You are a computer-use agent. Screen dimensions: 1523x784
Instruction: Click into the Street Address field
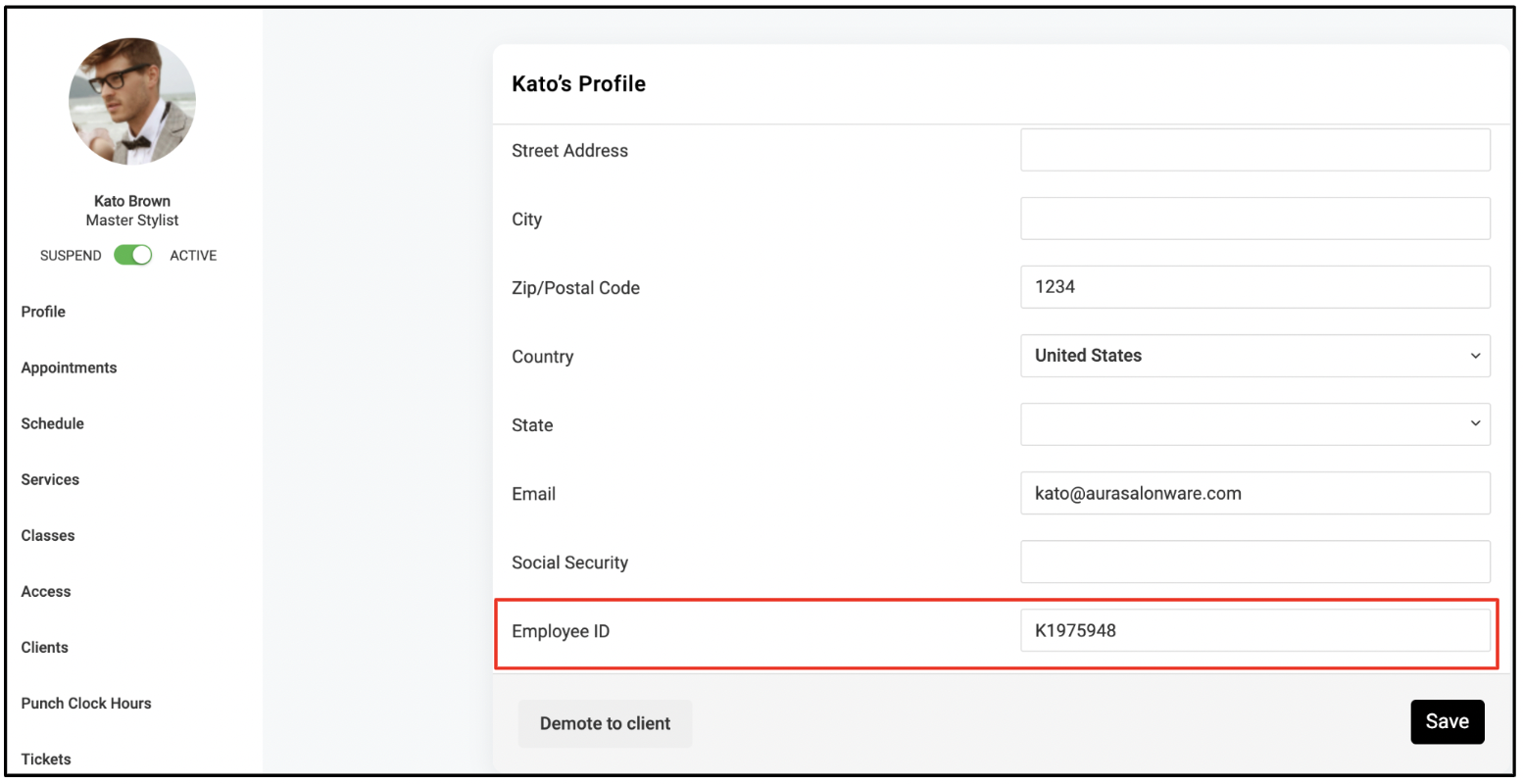coord(1255,150)
